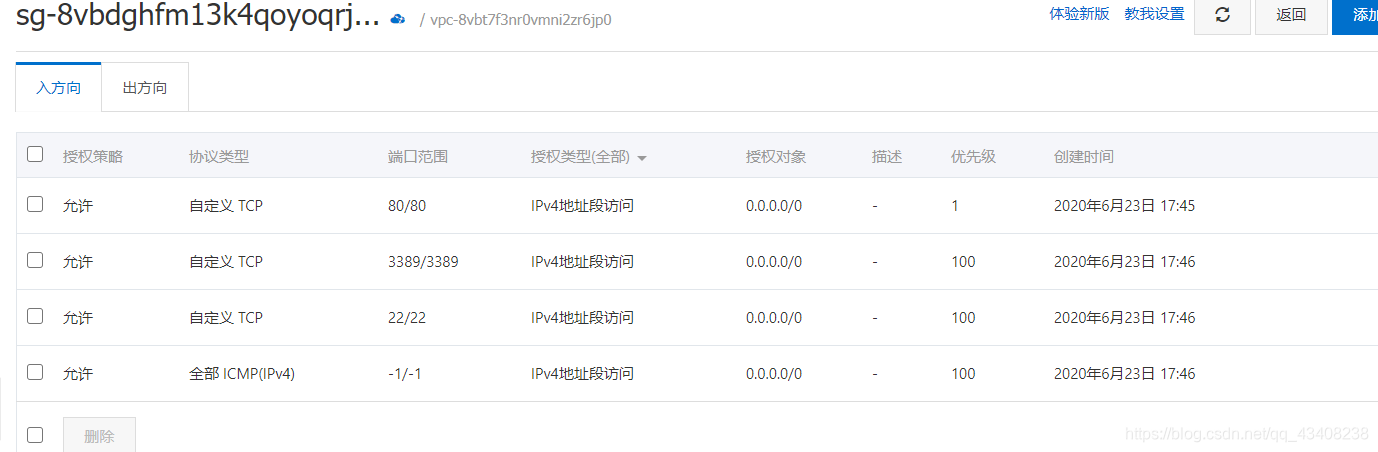The image size is (1378, 452).
Task: Click priority 100 in the 3389/3389 row
Action: point(963,262)
